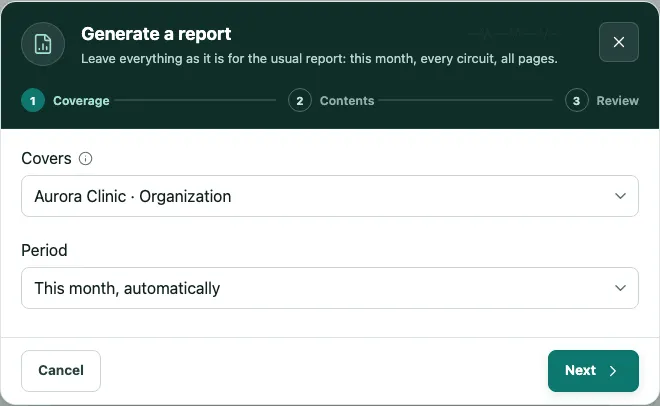Click the 'Generate a report' title
The height and width of the screenshot is (406, 660).
pos(156,34)
